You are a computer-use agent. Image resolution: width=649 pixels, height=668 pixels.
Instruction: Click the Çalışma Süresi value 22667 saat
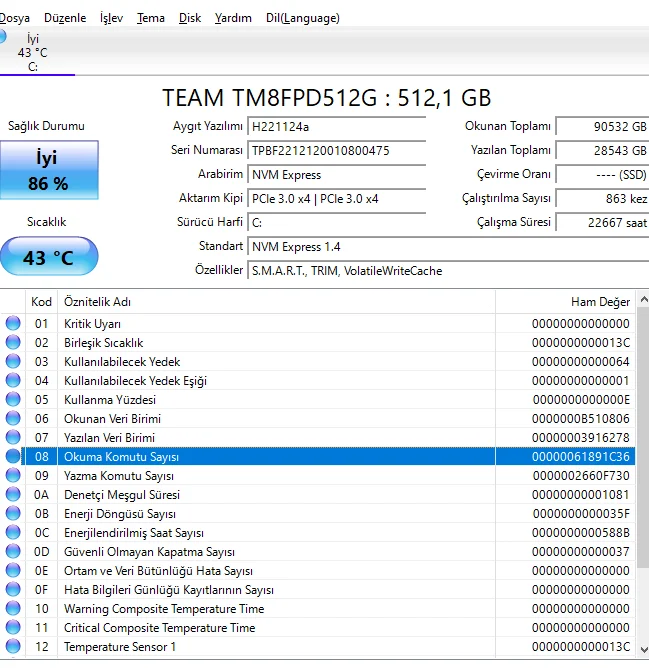603,223
